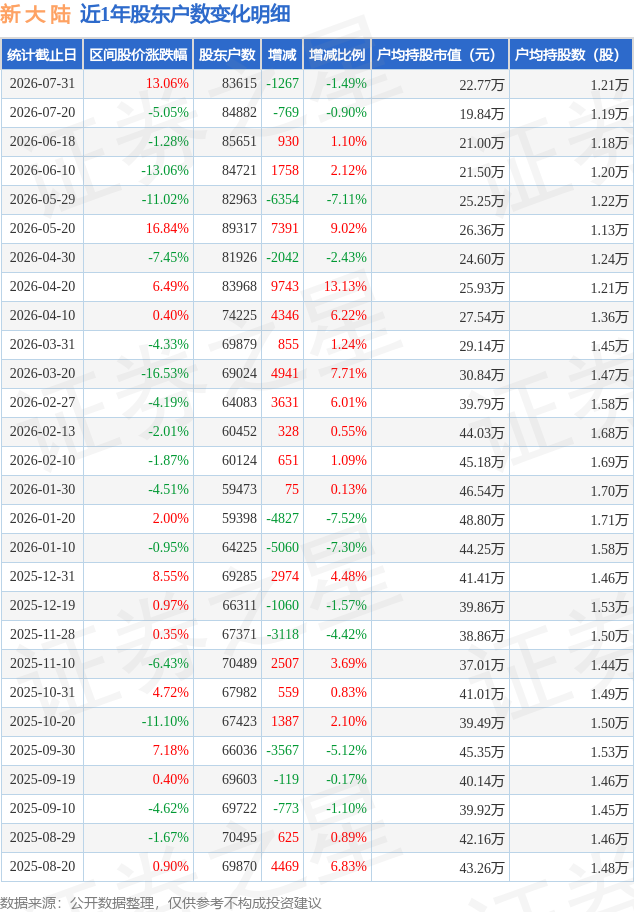Click the 区间股价涨跌幅 column header
This screenshot has width=634, height=912.
point(138,55)
